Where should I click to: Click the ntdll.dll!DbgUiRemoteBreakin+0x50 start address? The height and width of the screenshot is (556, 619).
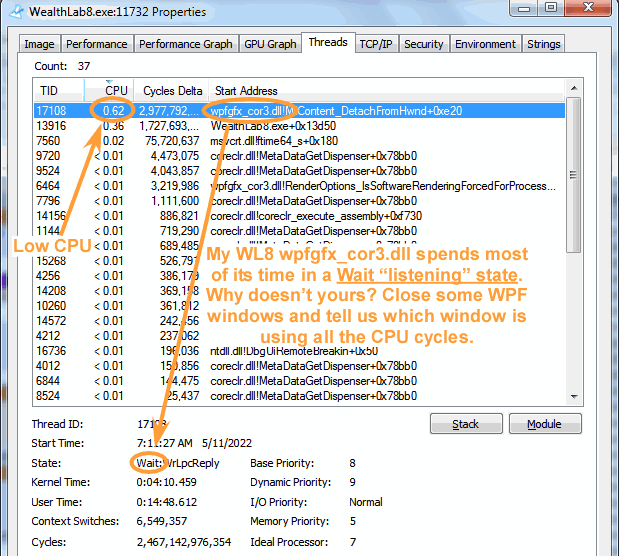294,351
